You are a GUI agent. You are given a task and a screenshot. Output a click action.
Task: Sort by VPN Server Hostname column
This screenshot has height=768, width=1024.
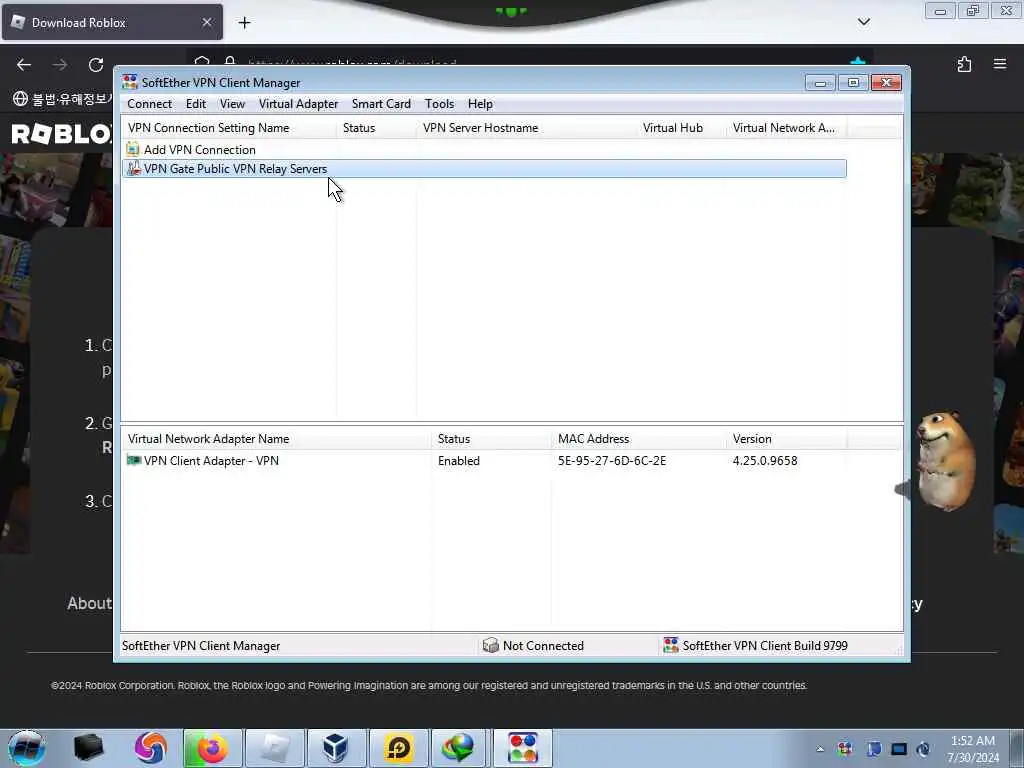[526, 128]
